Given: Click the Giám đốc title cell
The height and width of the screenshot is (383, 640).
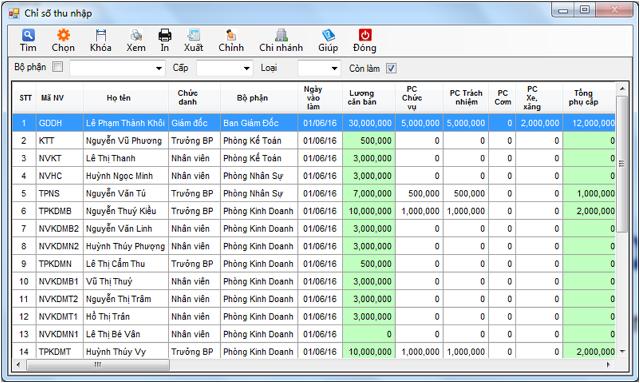Looking at the screenshot, I should pyautogui.click(x=195, y=123).
